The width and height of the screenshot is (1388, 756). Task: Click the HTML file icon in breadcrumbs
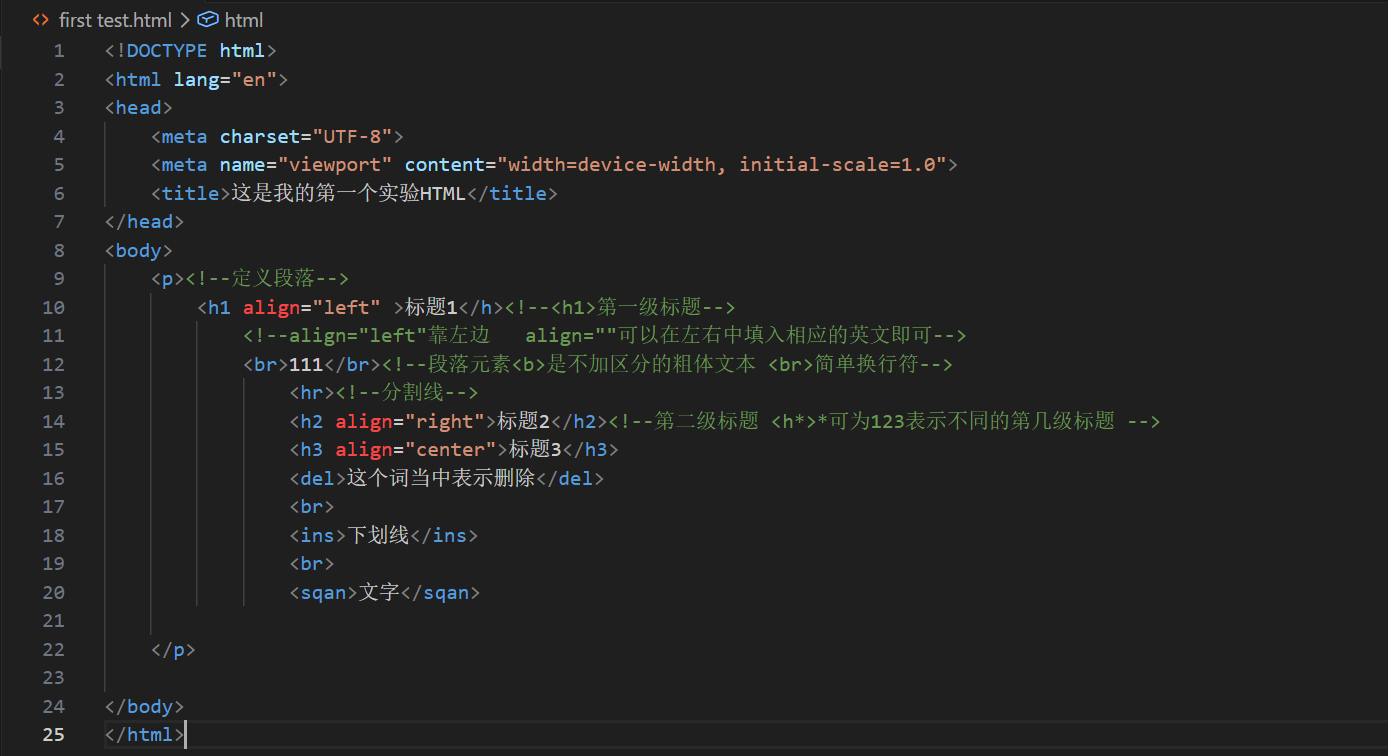tap(41, 20)
